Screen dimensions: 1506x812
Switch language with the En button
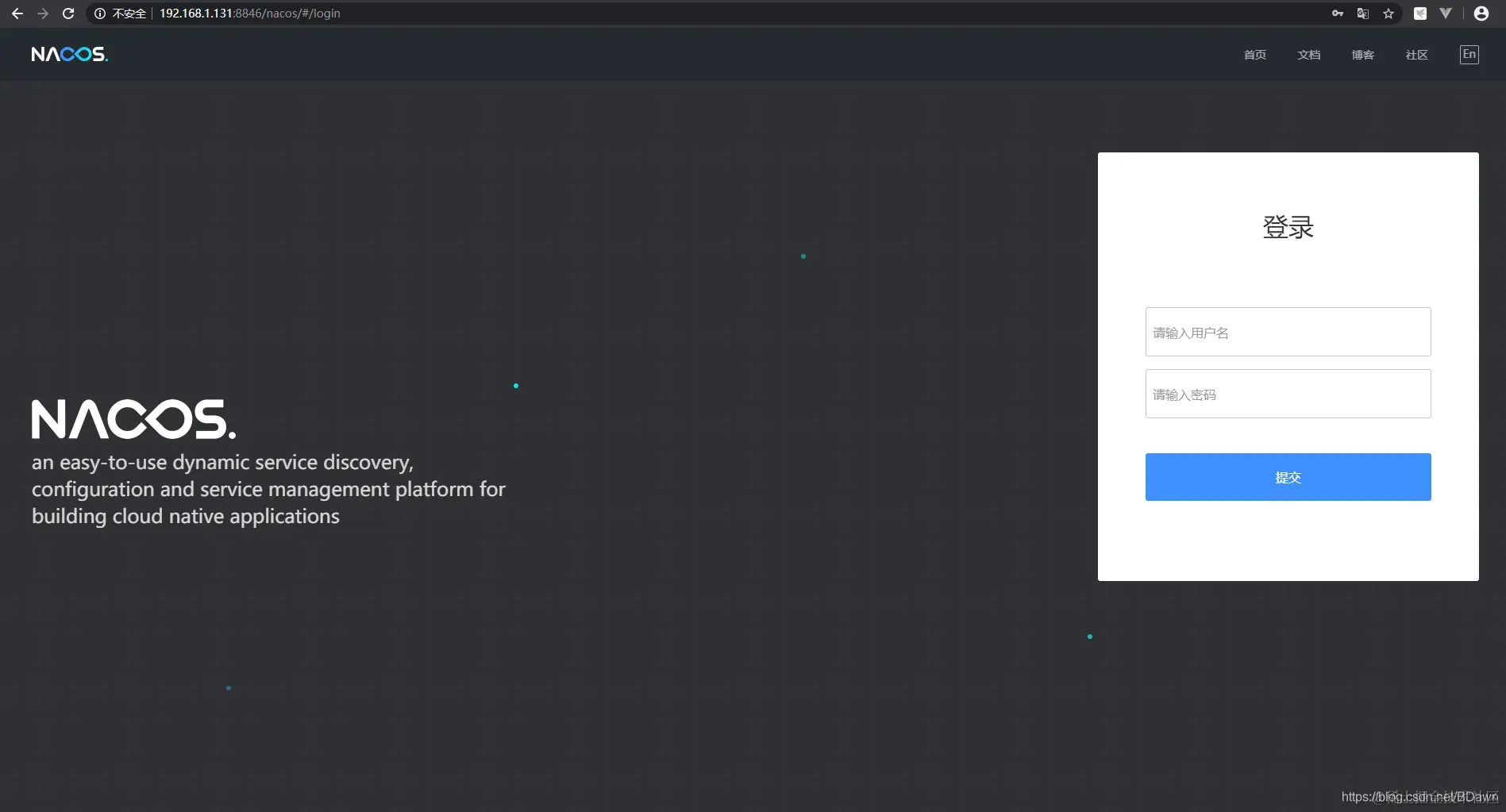point(1469,55)
